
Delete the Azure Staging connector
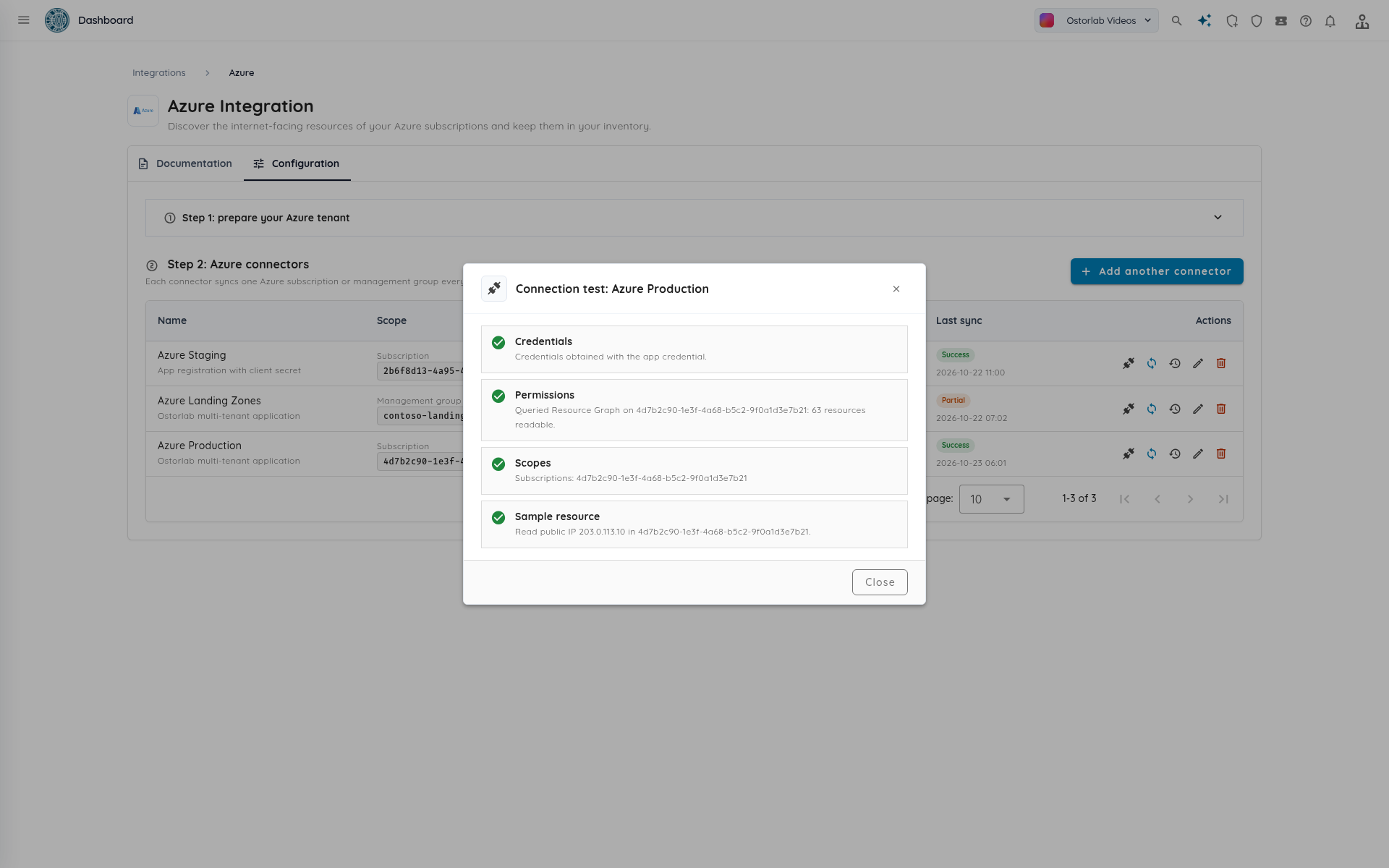(x=1221, y=363)
